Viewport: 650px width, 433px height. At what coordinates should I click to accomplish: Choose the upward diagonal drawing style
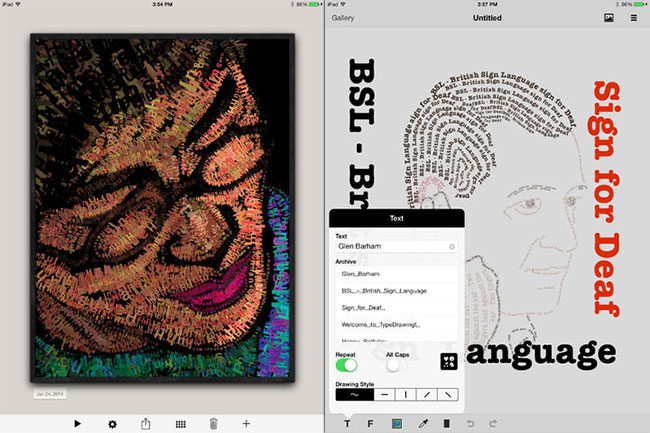pyautogui.click(x=427, y=394)
